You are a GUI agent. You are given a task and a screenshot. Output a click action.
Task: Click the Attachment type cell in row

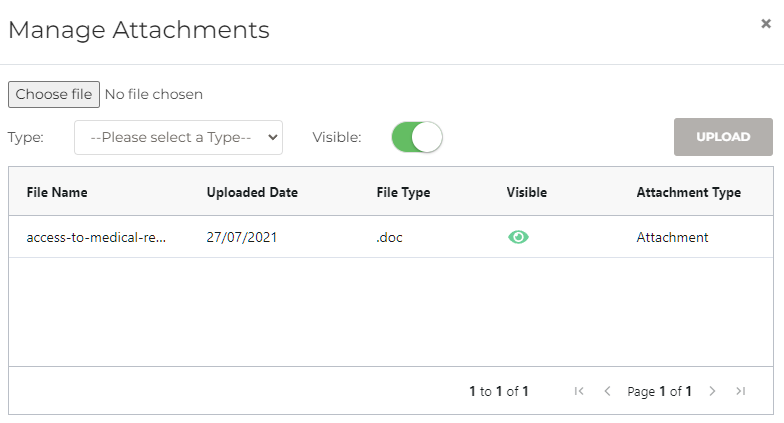(x=672, y=237)
